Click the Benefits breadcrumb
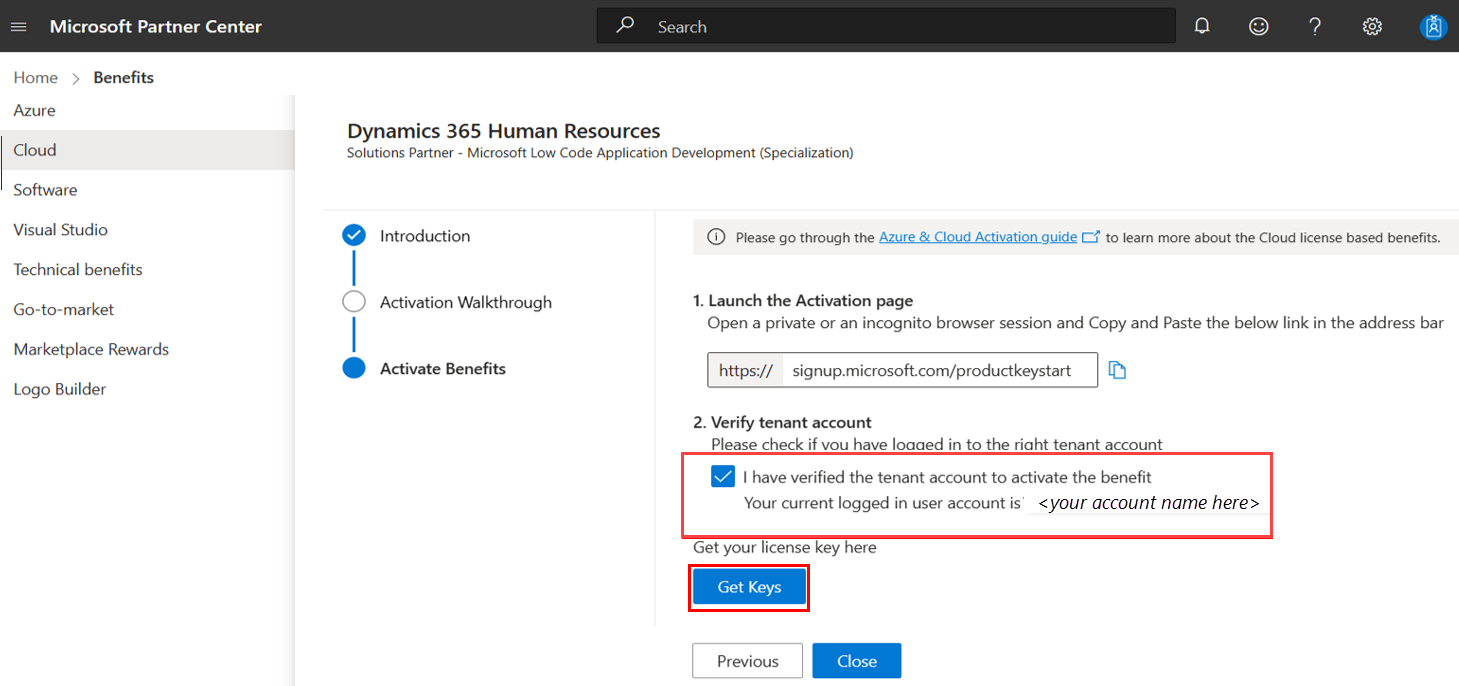This screenshot has height=686, width=1459. (124, 78)
